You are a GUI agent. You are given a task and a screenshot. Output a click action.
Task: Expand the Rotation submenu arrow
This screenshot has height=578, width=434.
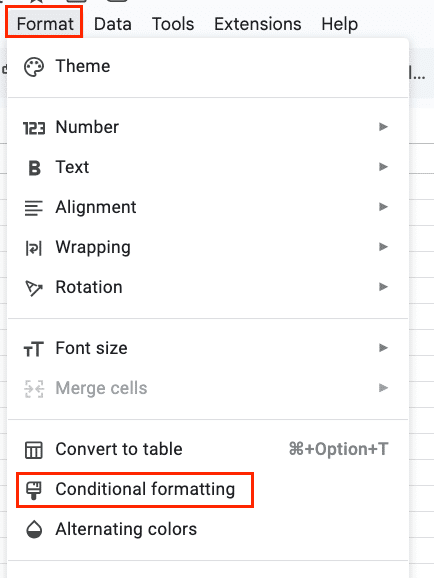click(383, 287)
